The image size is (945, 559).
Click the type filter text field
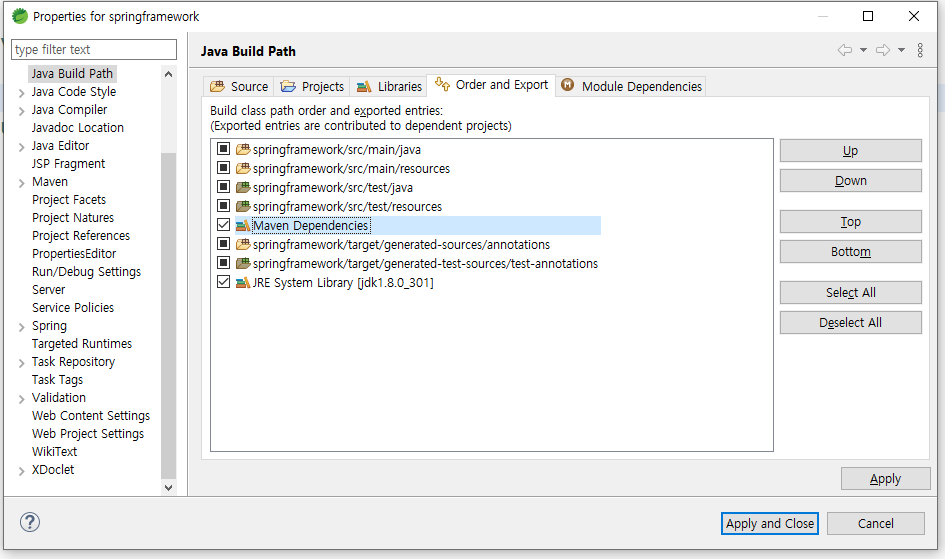pyautogui.click(x=94, y=49)
